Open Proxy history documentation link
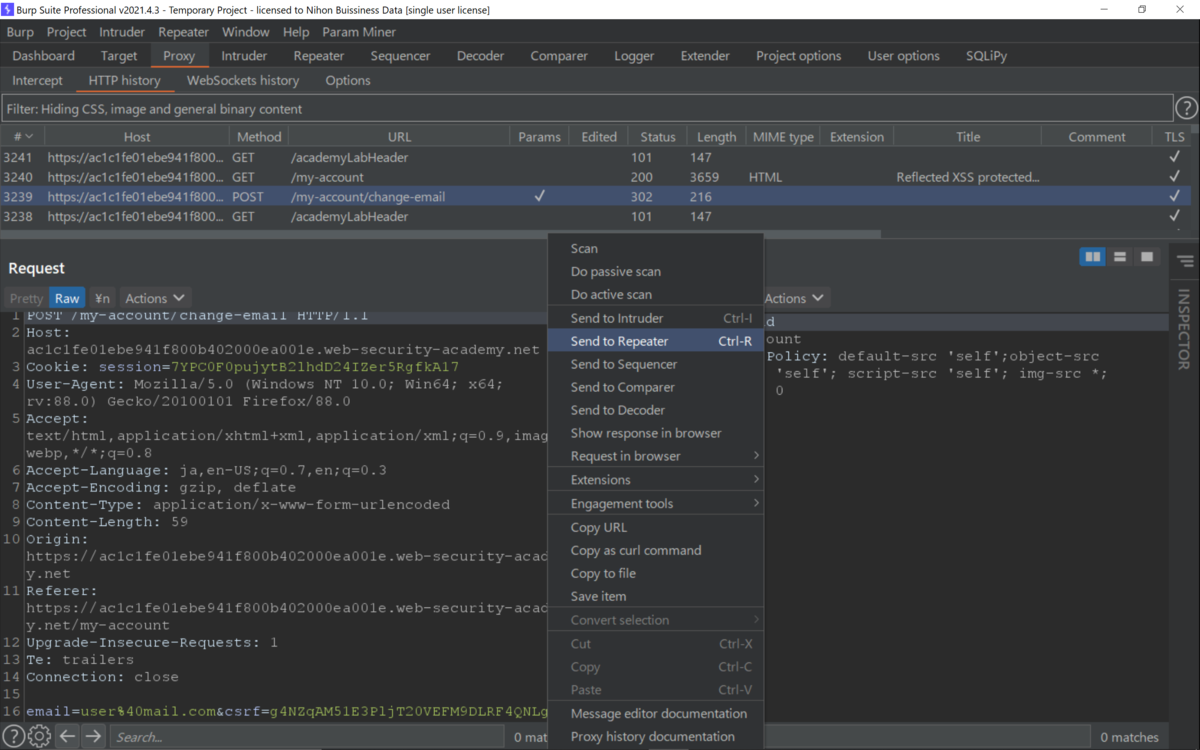Viewport: 1200px width, 750px height. [655, 736]
